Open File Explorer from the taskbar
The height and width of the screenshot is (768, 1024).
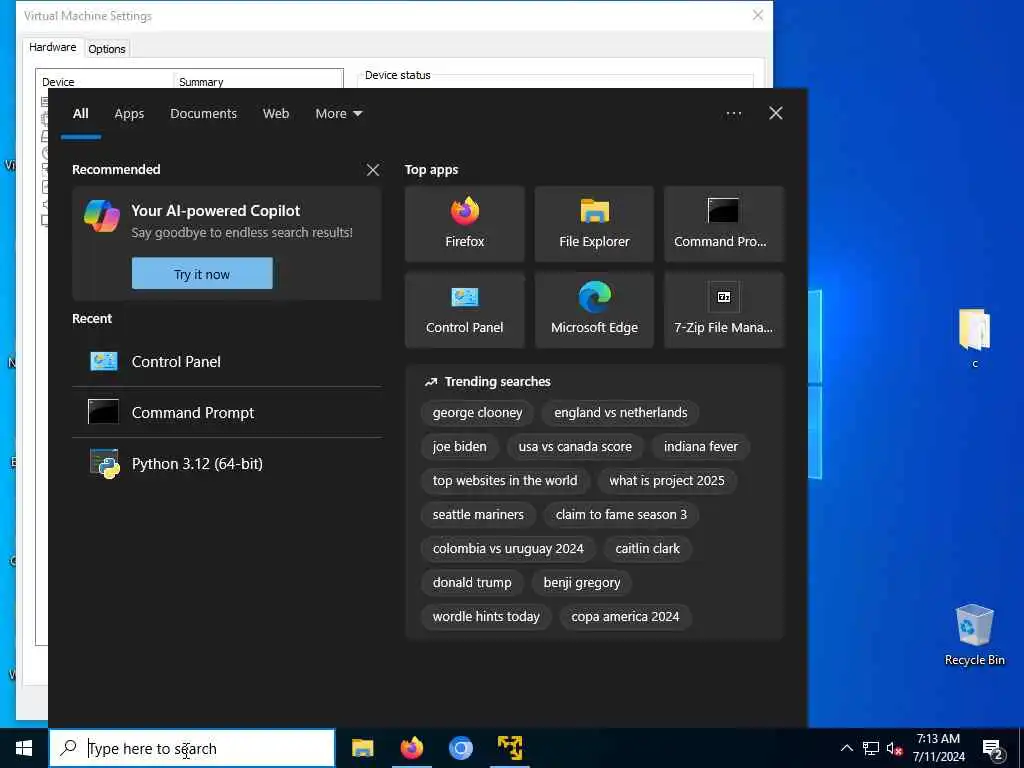362,748
